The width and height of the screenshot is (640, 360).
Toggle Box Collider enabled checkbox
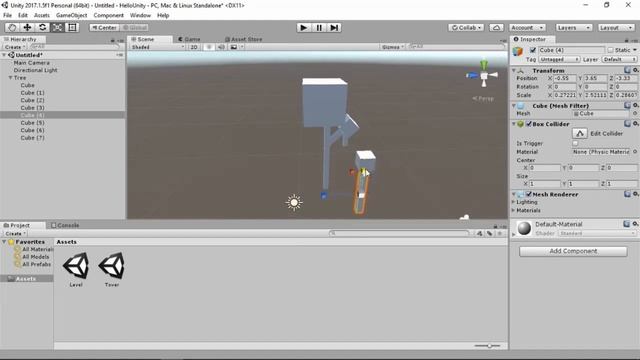point(529,124)
